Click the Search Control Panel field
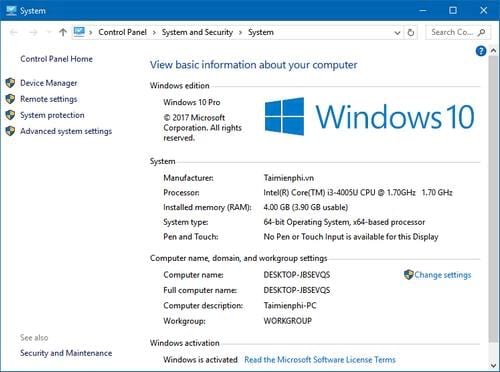Screen dimensions: 500x372 (458, 32)
